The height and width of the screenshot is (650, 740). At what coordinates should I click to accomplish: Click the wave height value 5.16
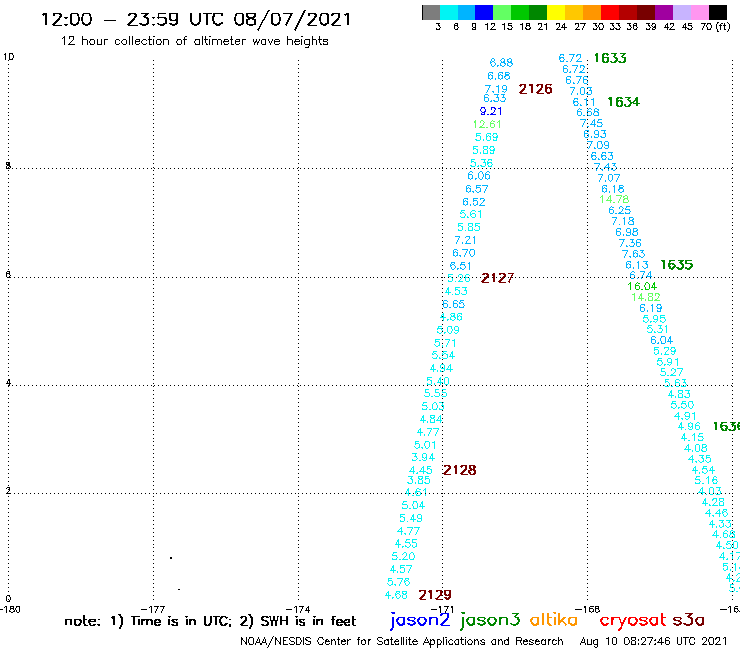coord(706,481)
